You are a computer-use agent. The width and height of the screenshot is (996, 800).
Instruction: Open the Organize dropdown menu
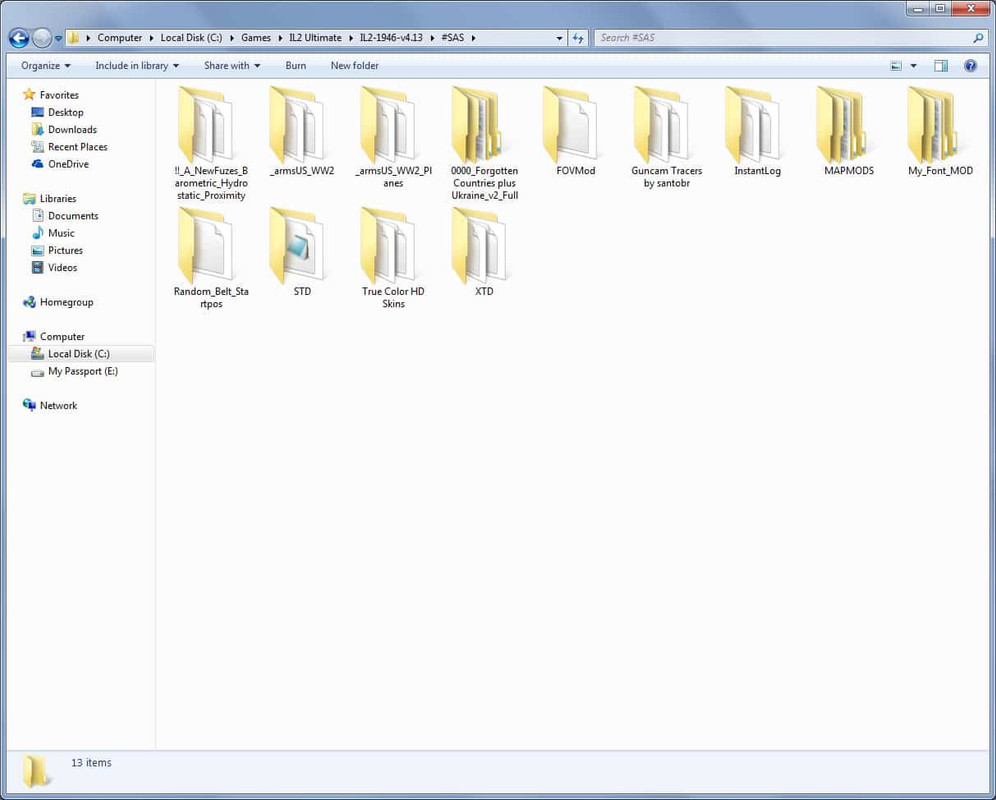pyautogui.click(x=46, y=65)
